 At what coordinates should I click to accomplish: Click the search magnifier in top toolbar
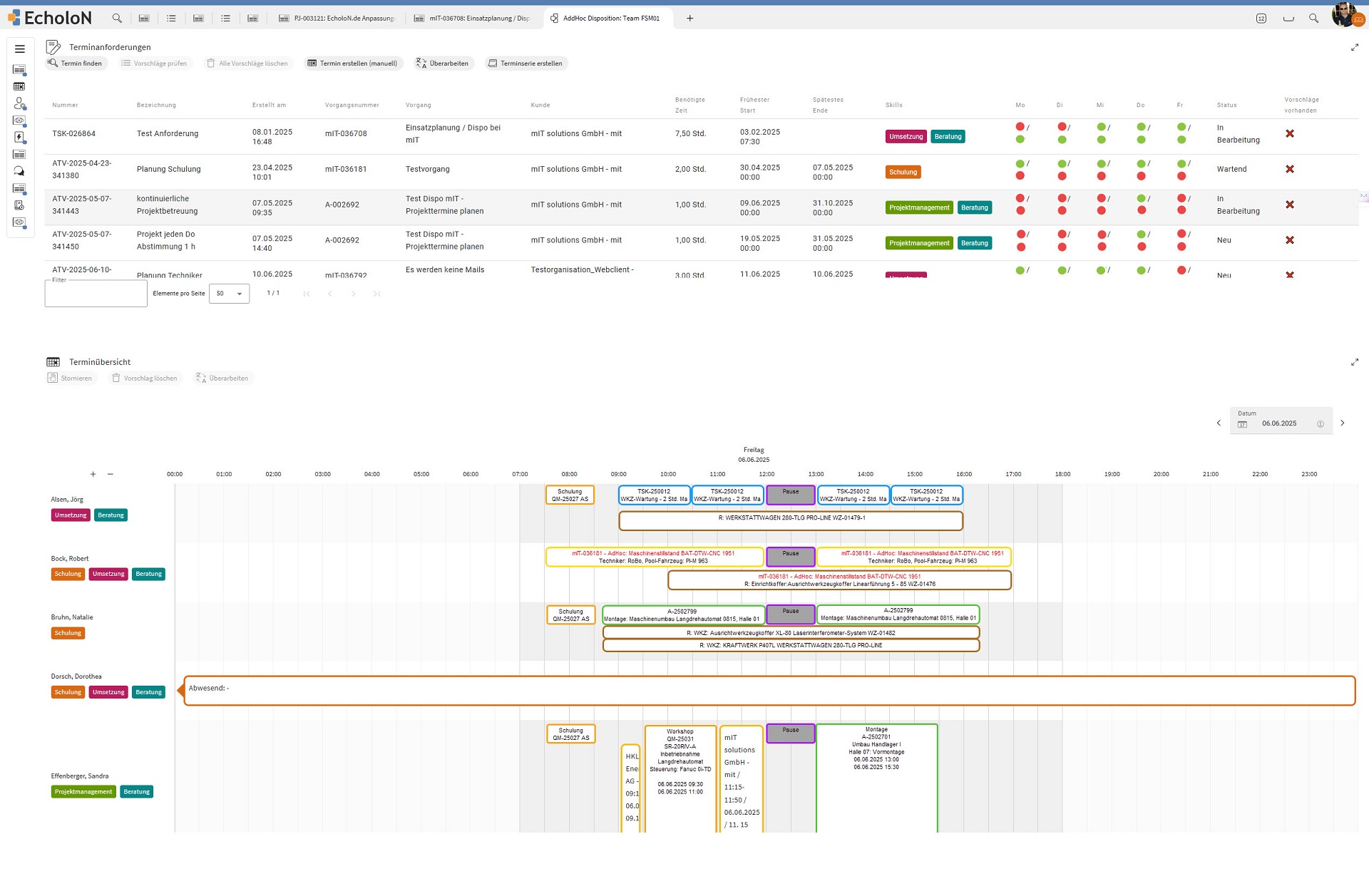click(117, 19)
